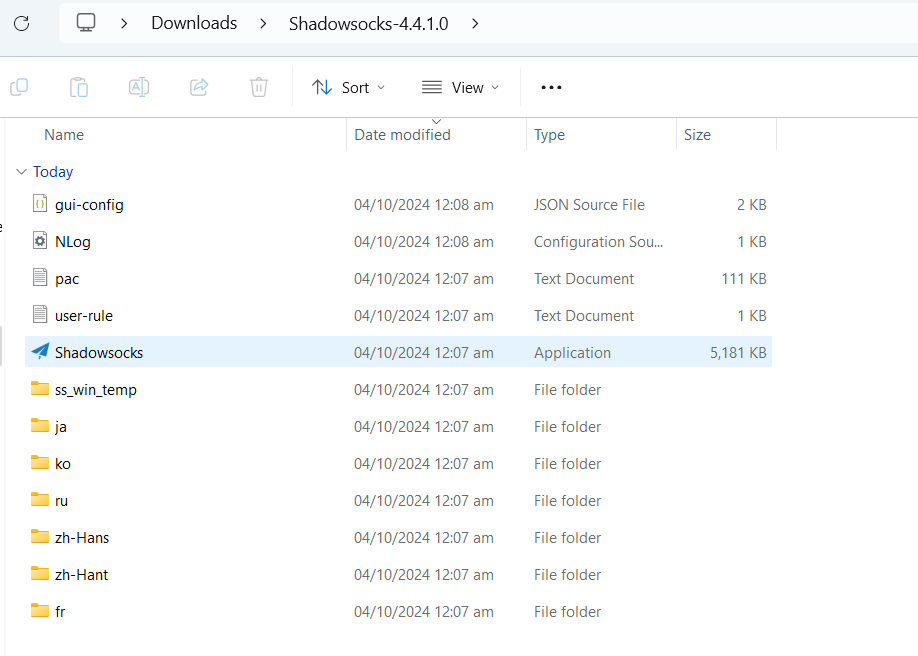Expand the chevron after Downloads
This screenshot has width=918, height=656.
coord(263,23)
